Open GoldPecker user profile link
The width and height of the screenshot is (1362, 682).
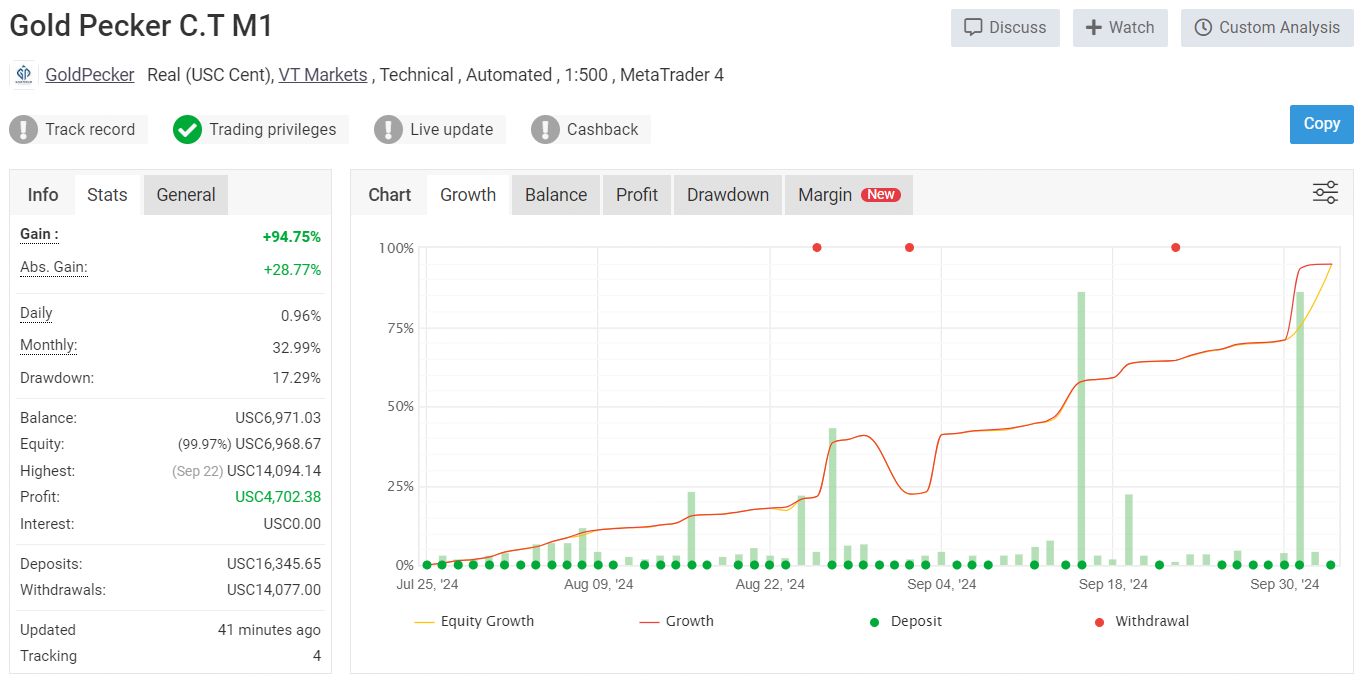(x=90, y=75)
